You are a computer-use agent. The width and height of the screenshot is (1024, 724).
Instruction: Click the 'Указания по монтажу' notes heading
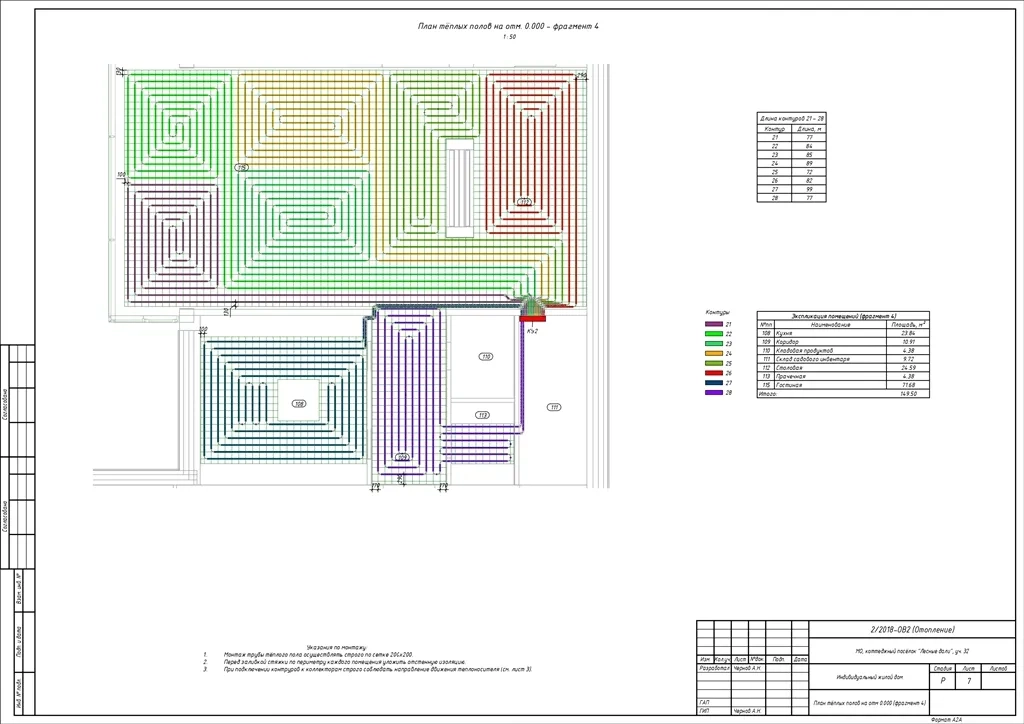pyautogui.click(x=337, y=647)
